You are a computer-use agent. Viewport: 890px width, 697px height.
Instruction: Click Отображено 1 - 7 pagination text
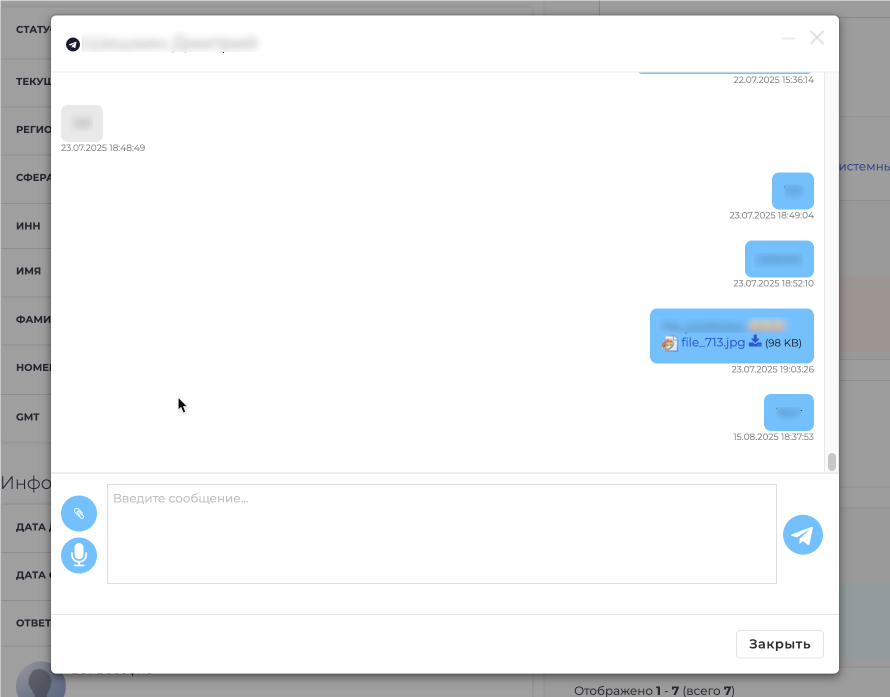click(654, 690)
